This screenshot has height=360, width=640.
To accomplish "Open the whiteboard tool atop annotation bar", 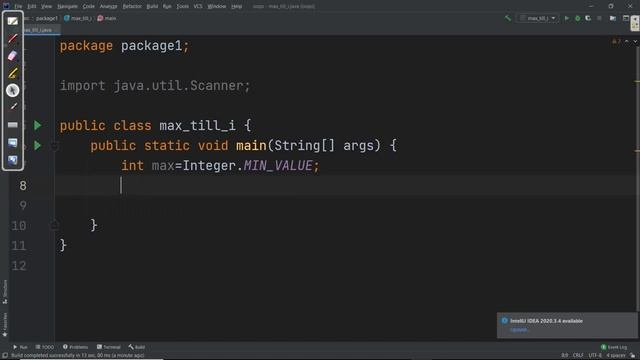I will [x=13, y=21].
